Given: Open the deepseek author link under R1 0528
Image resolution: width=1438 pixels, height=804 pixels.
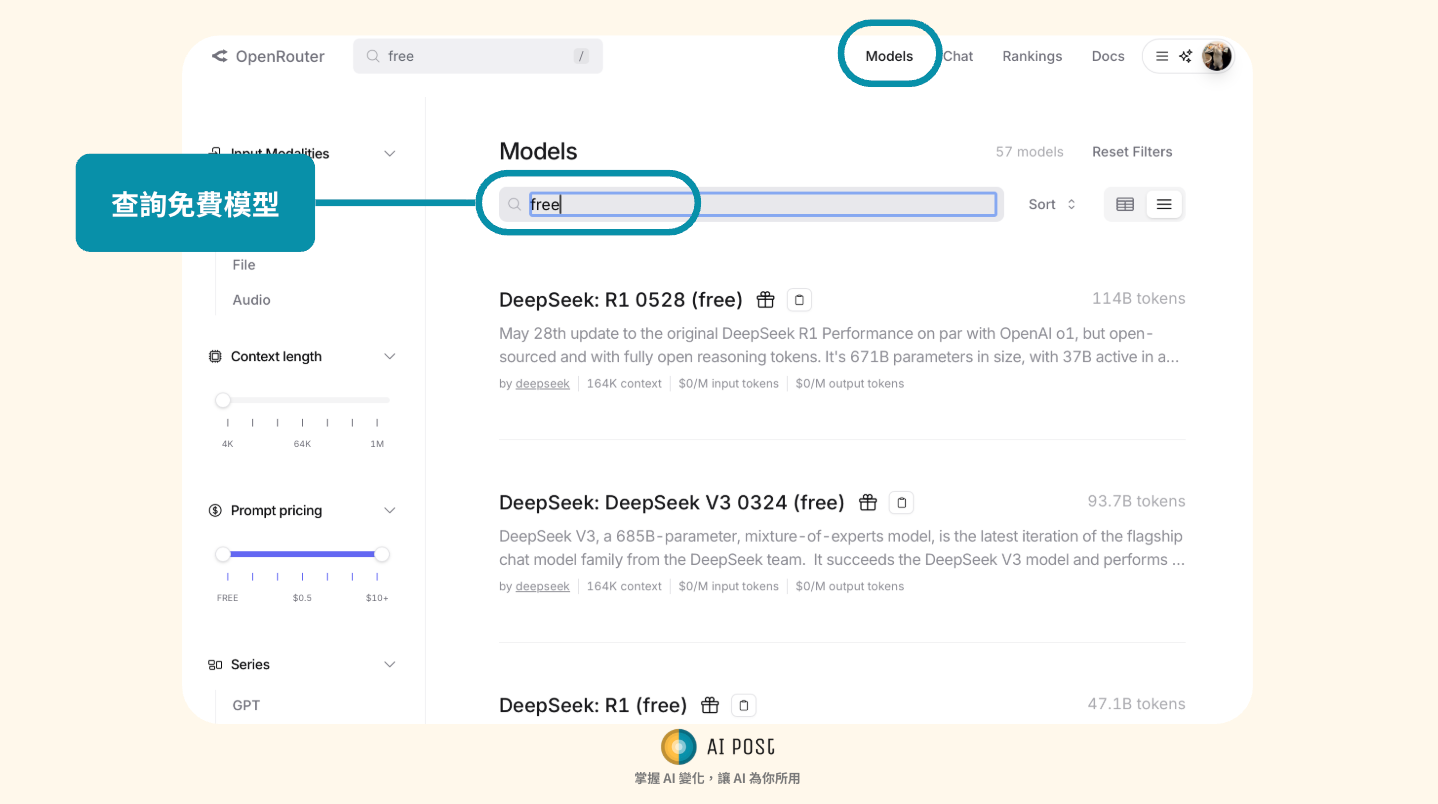Looking at the screenshot, I should coord(543,384).
